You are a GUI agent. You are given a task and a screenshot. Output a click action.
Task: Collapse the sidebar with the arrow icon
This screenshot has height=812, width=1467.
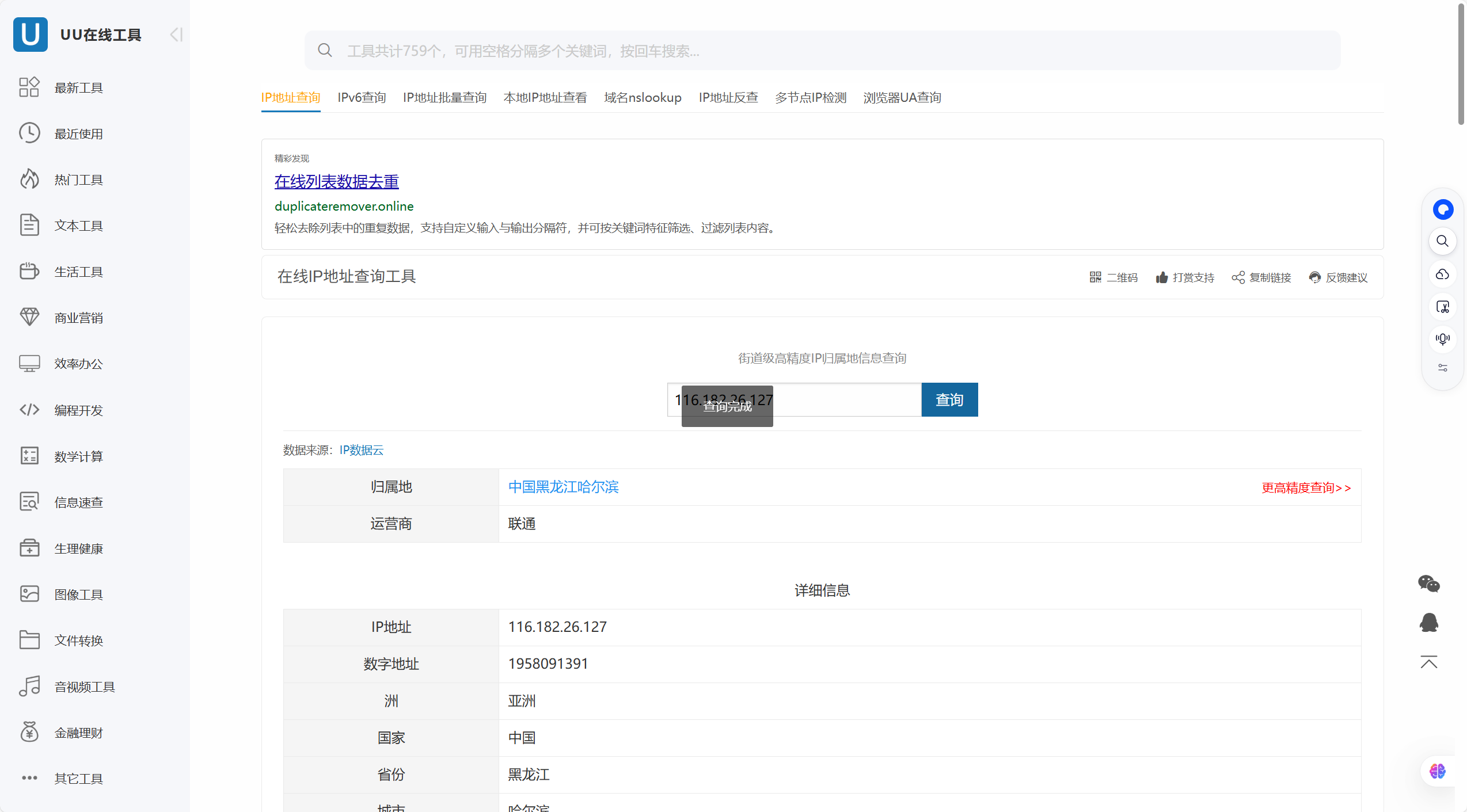176,35
